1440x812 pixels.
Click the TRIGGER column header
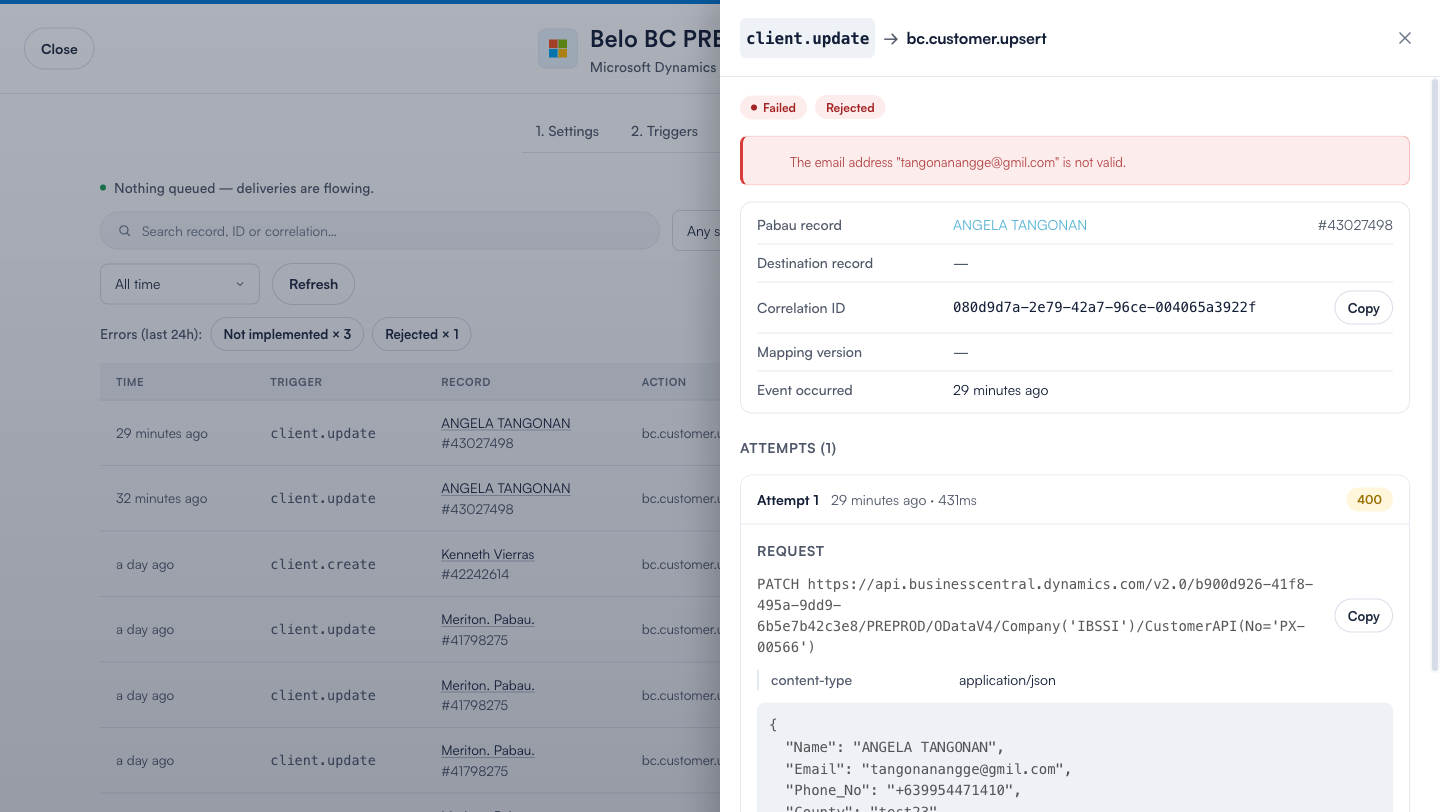pyautogui.click(x=296, y=382)
